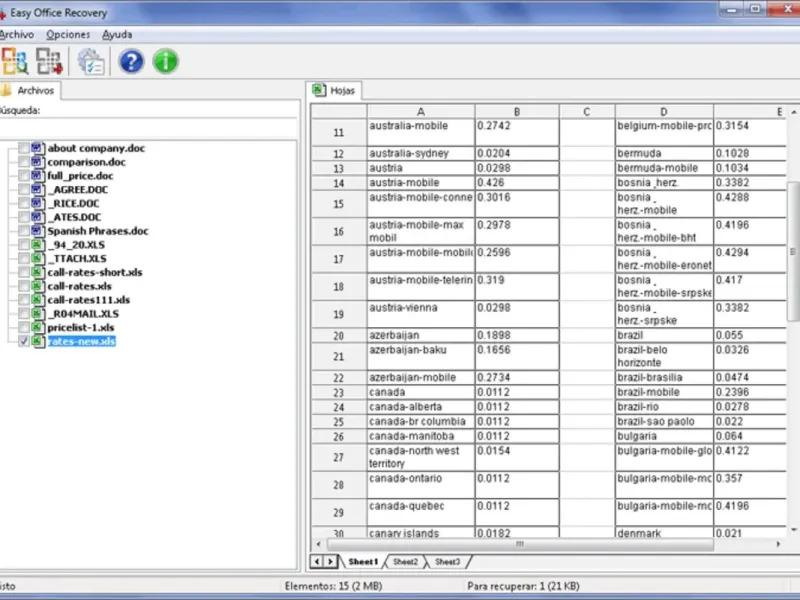Open the Archivo menu
The image size is (800, 600).
click(x=16, y=34)
